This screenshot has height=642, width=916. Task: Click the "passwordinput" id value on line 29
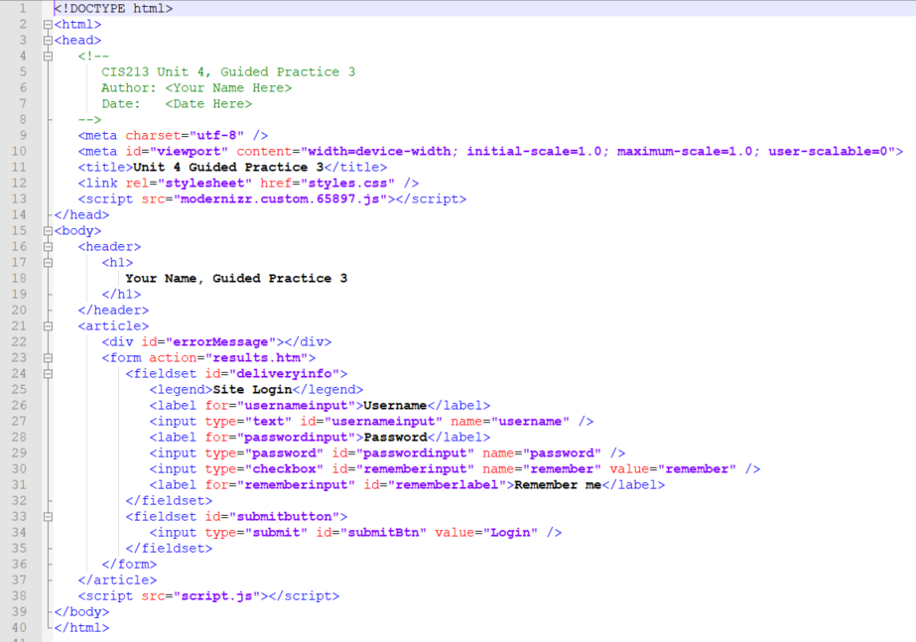tap(415, 453)
